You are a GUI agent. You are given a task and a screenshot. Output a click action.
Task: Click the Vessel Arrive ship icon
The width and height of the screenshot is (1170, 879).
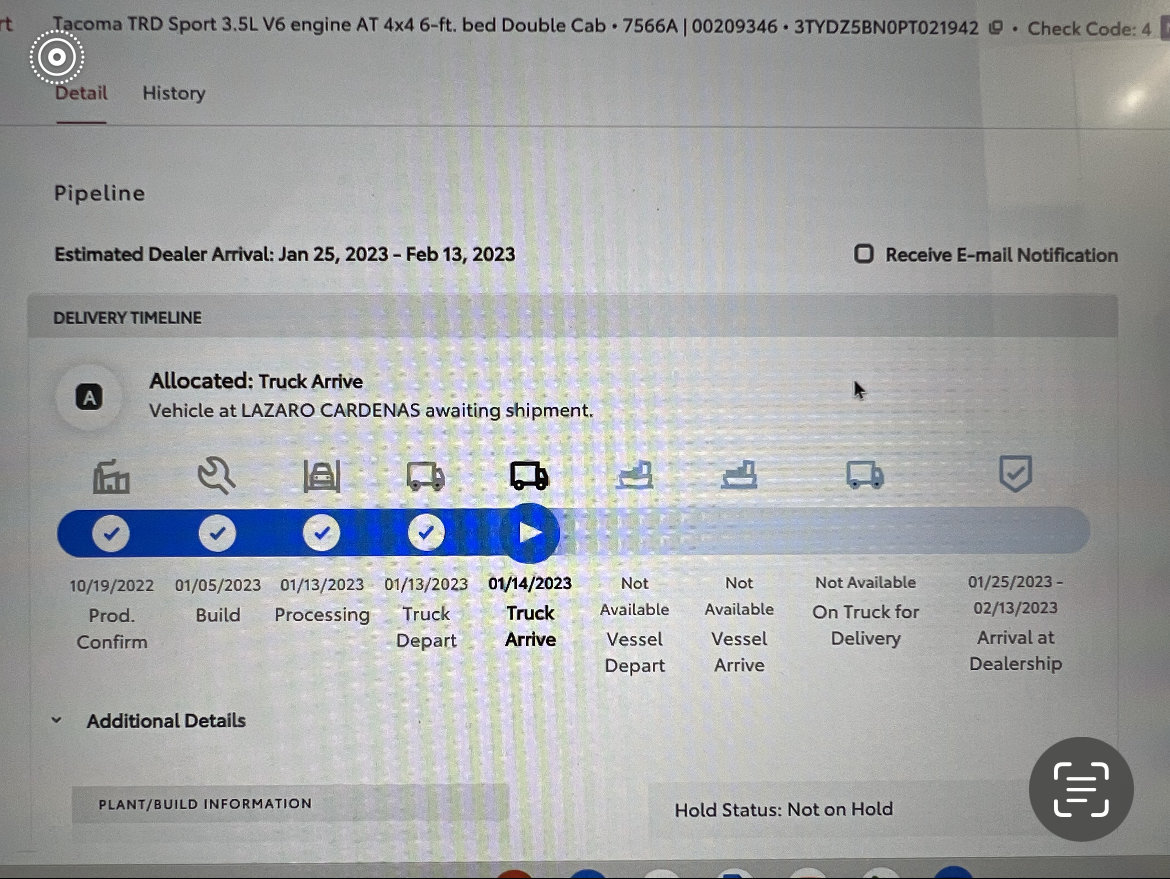click(x=739, y=475)
